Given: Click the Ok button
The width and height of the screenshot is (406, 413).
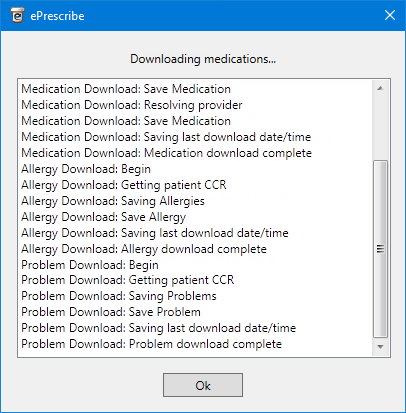Looking at the screenshot, I should click(203, 385).
